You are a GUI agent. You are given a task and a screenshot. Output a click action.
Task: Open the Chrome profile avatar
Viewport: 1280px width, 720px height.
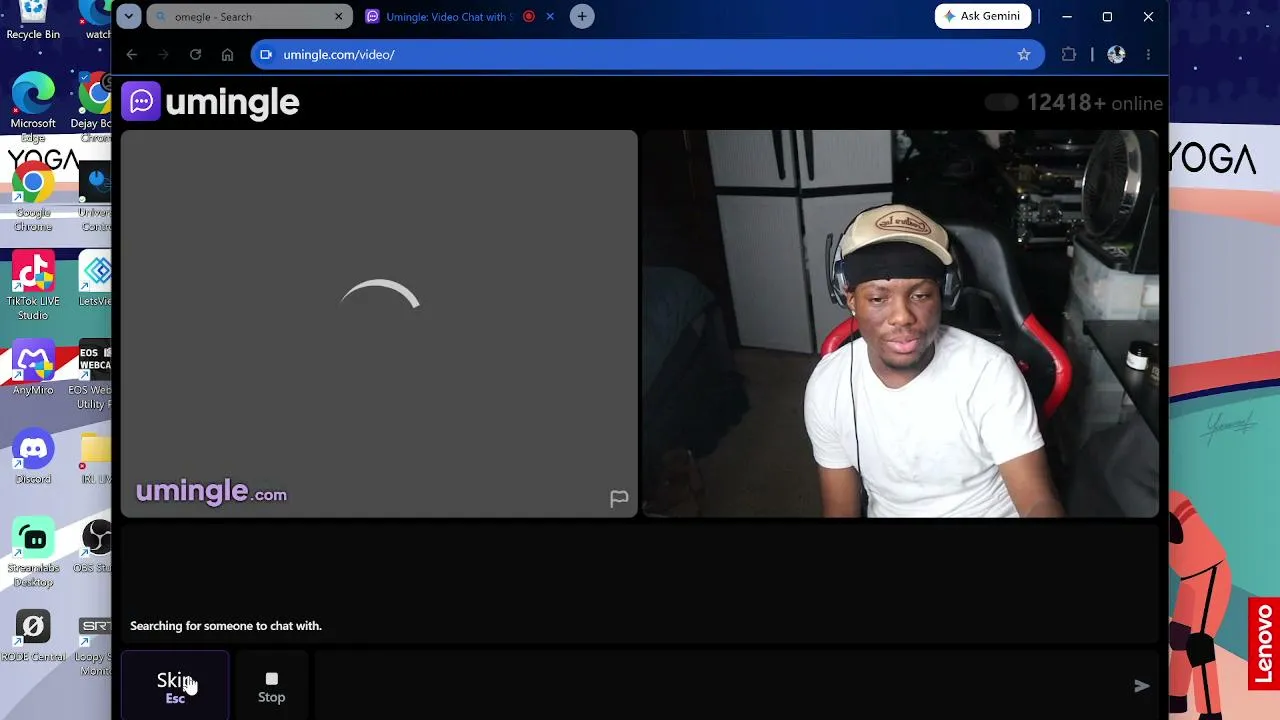pyautogui.click(x=1116, y=55)
